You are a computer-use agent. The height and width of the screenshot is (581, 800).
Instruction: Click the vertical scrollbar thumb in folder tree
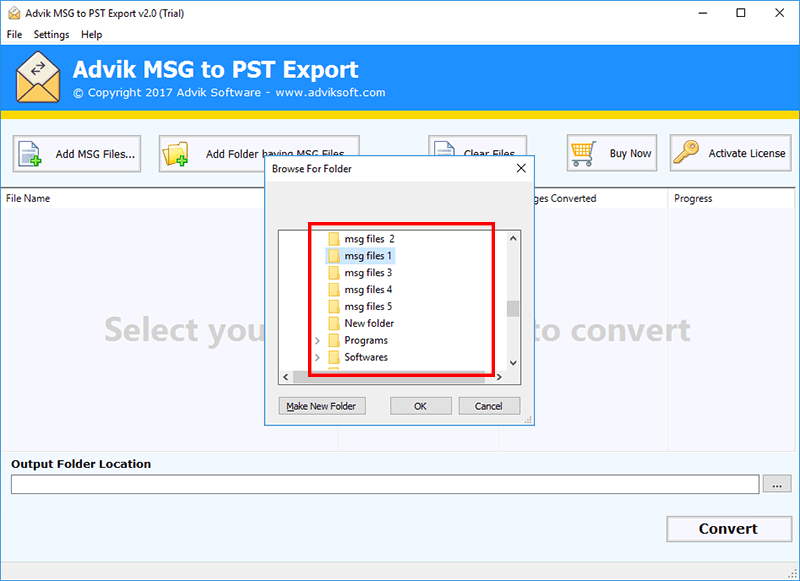[x=513, y=309]
